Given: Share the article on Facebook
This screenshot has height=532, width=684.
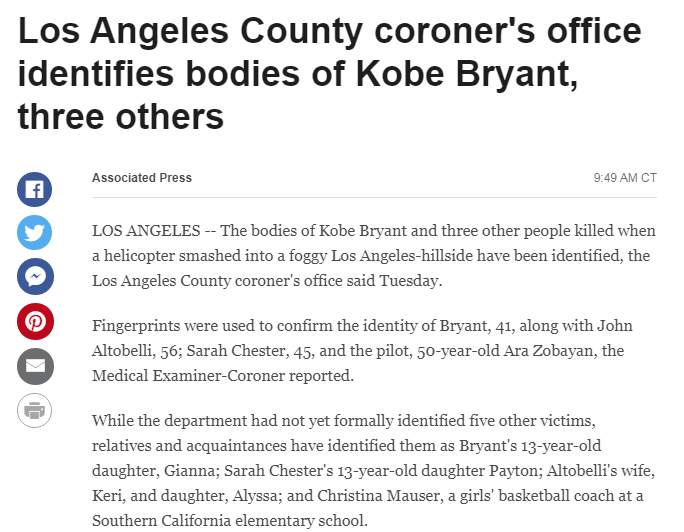Looking at the screenshot, I should [34, 189].
